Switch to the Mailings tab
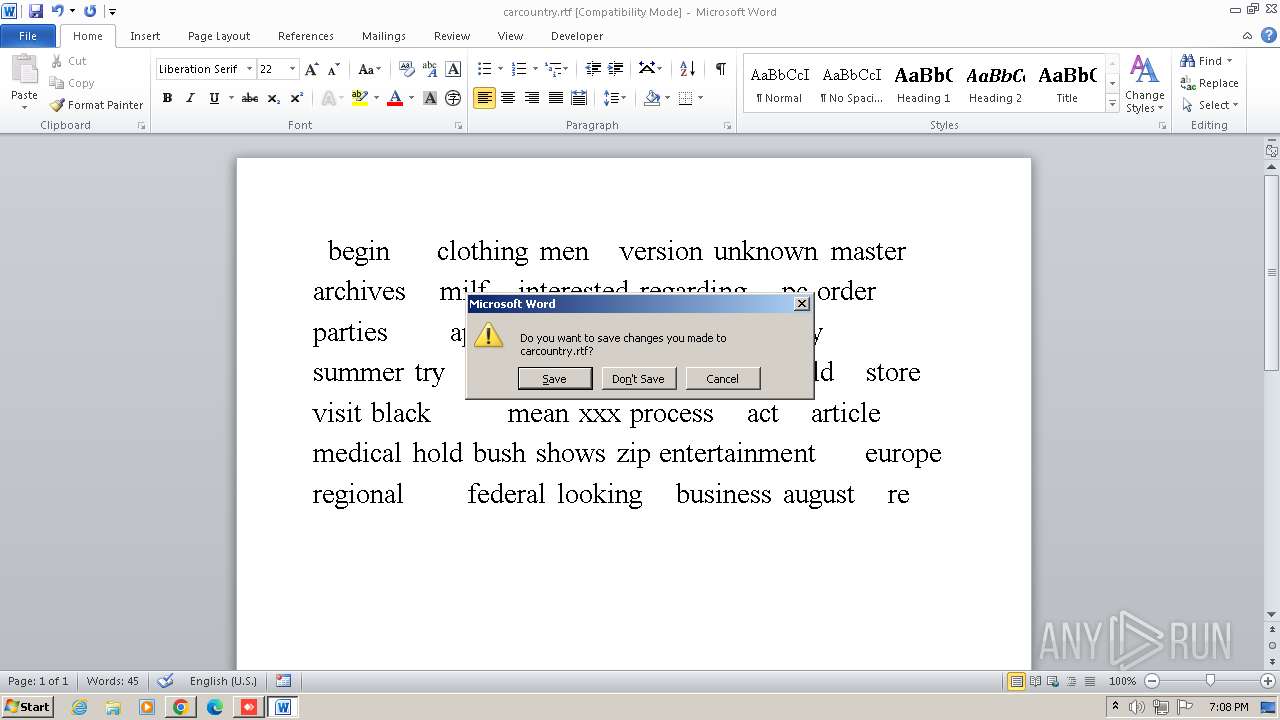 click(384, 36)
